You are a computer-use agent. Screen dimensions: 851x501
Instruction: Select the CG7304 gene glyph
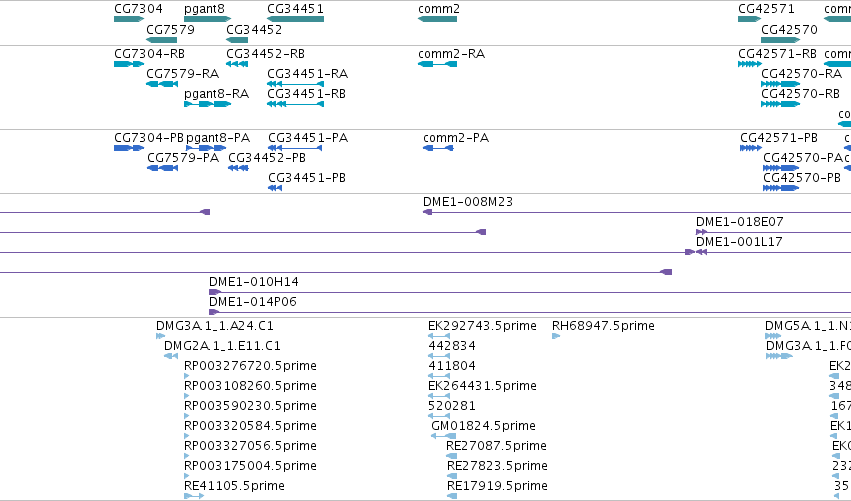(x=129, y=19)
